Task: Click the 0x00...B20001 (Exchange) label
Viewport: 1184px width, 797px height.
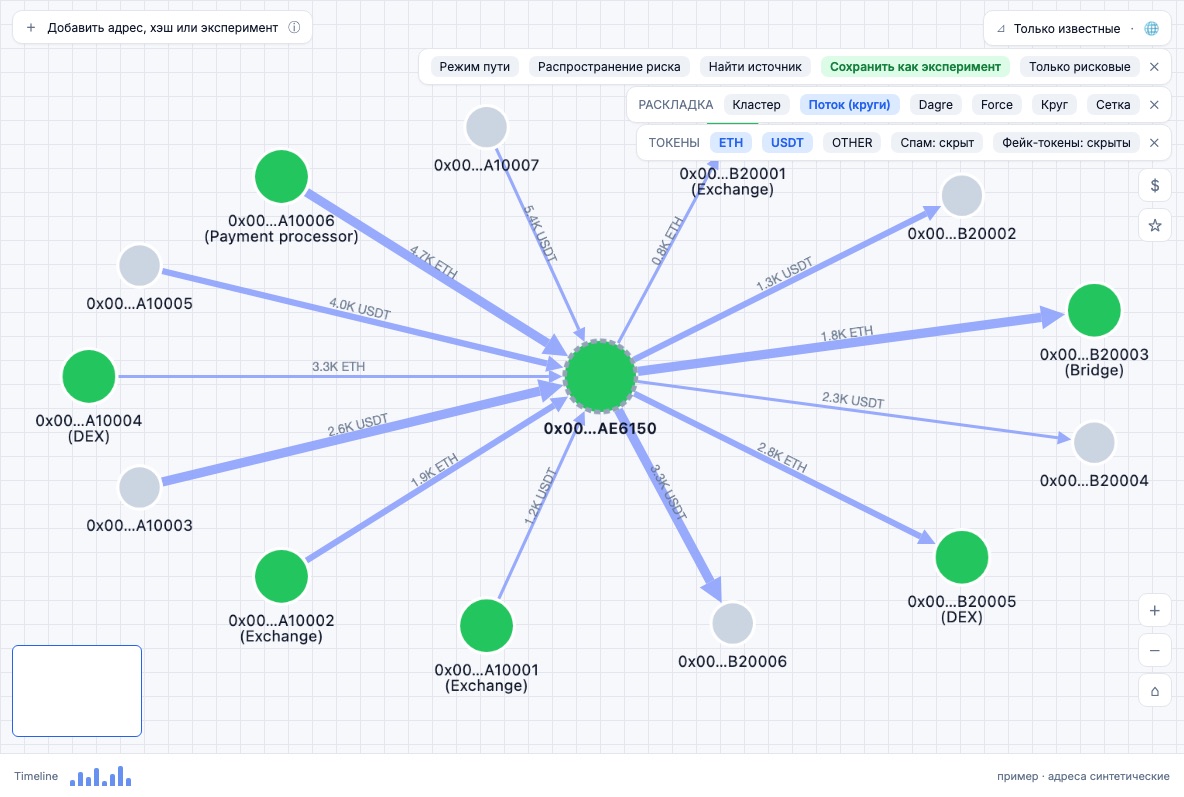Action: (x=732, y=181)
